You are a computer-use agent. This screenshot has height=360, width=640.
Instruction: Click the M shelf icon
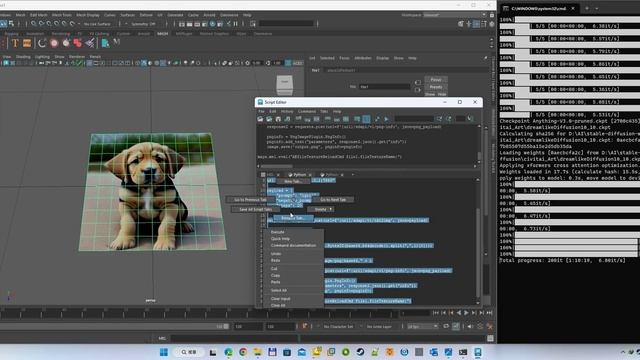coord(117,42)
